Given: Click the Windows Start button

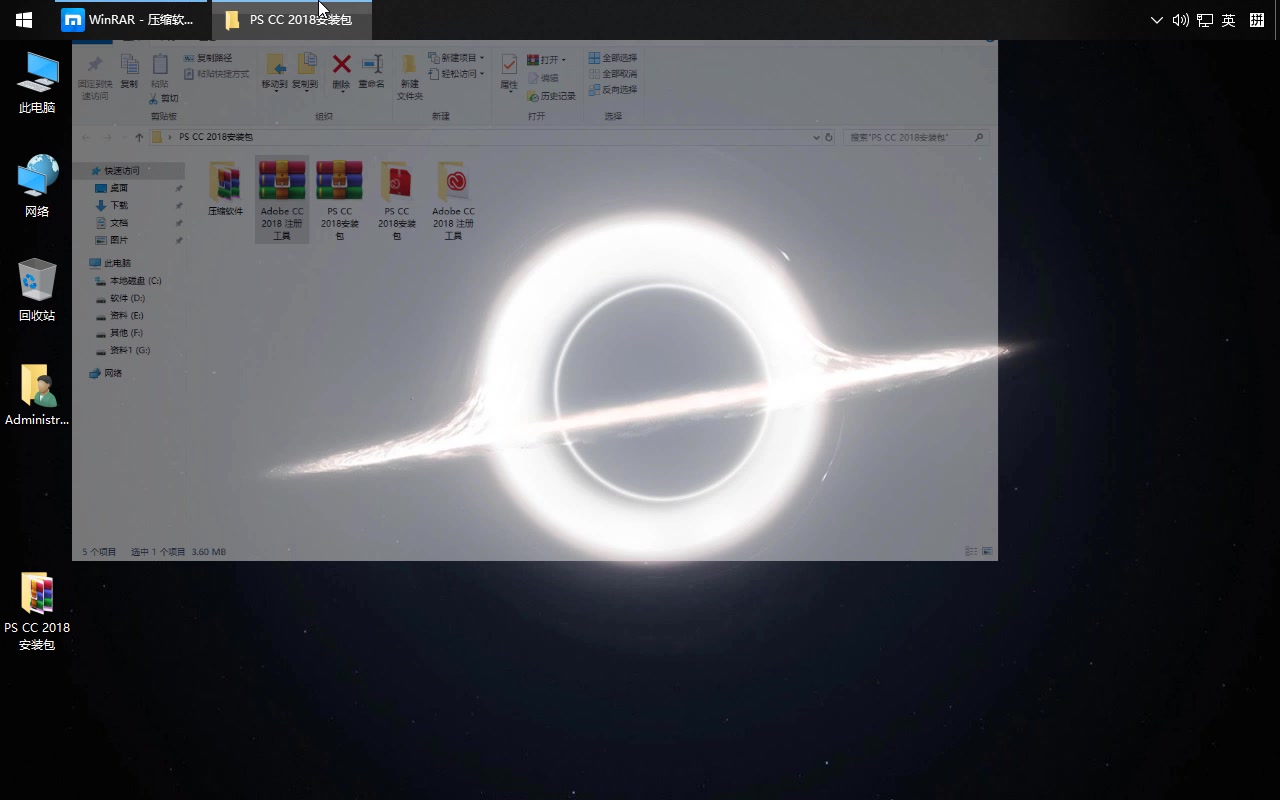Looking at the screenshot, I should click(x=24, y=20).
